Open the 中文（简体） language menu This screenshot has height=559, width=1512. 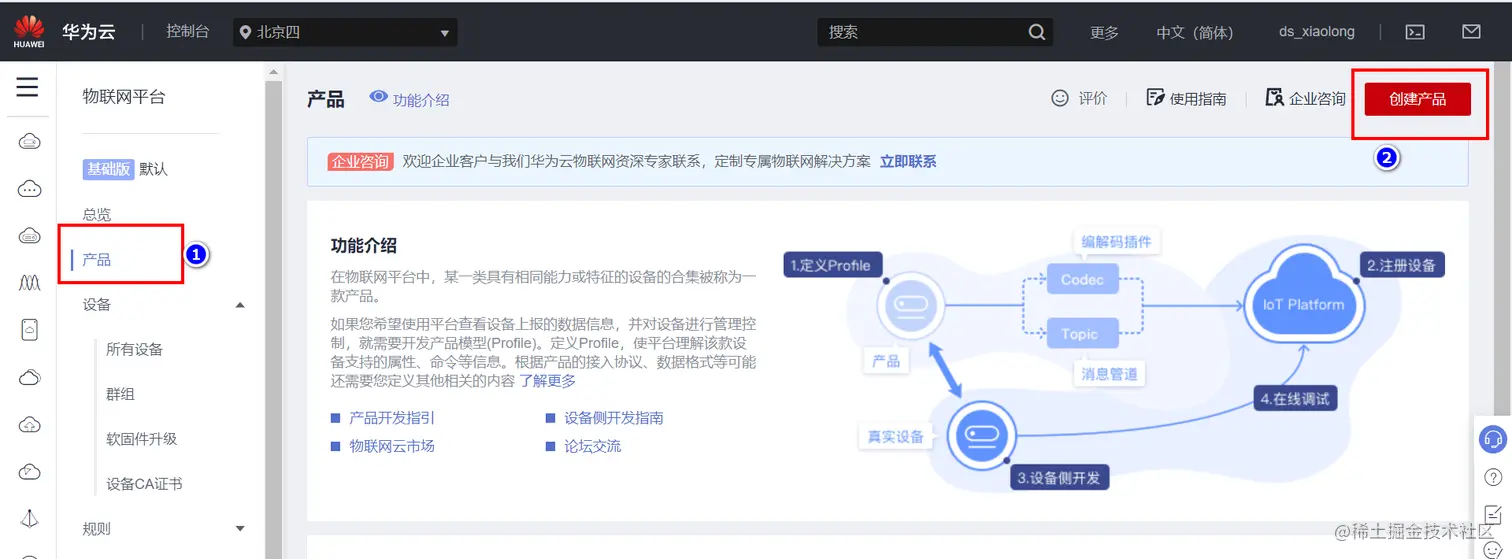click(x=1195, y=32)
